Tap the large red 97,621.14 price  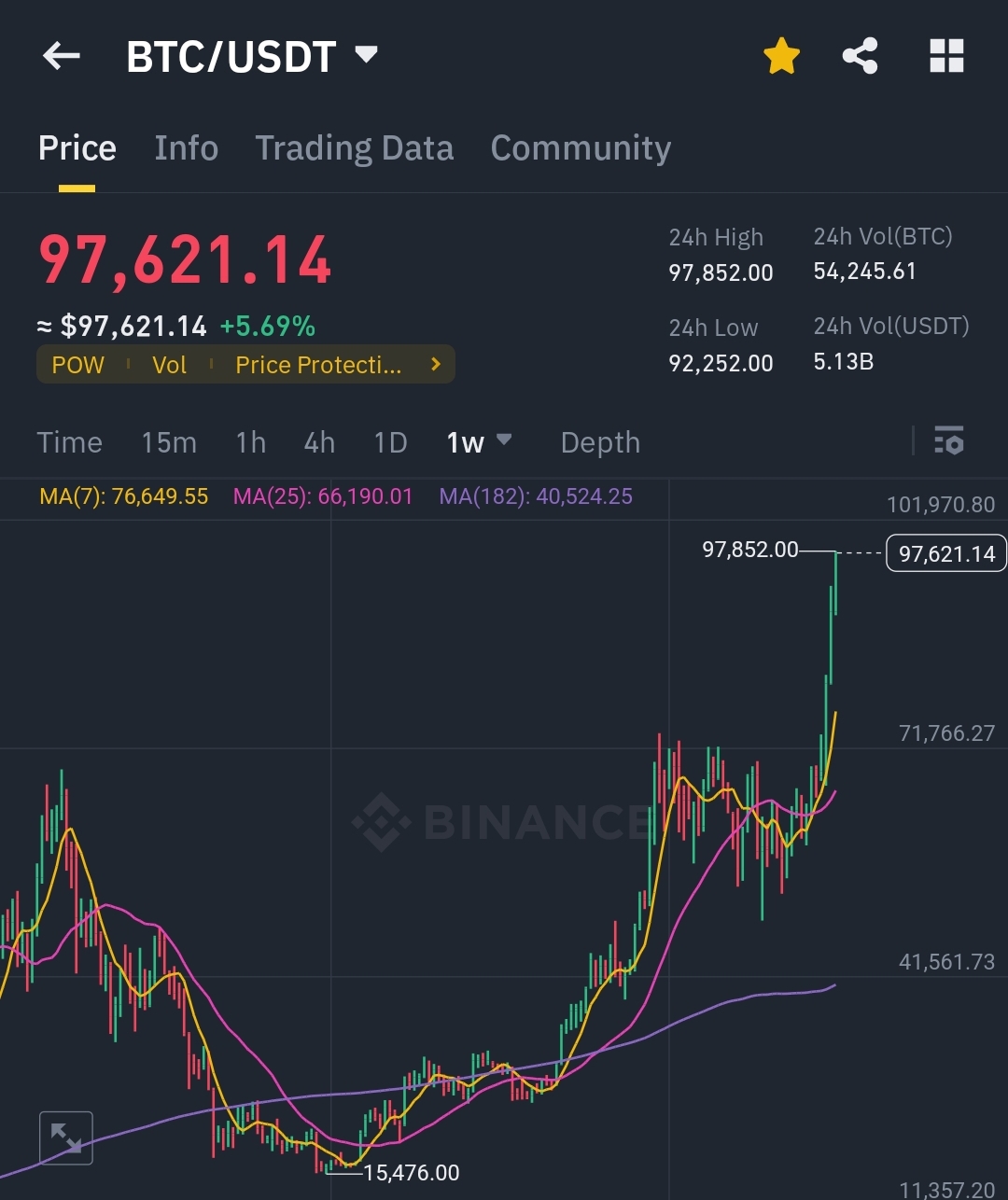tap(185, 260)
